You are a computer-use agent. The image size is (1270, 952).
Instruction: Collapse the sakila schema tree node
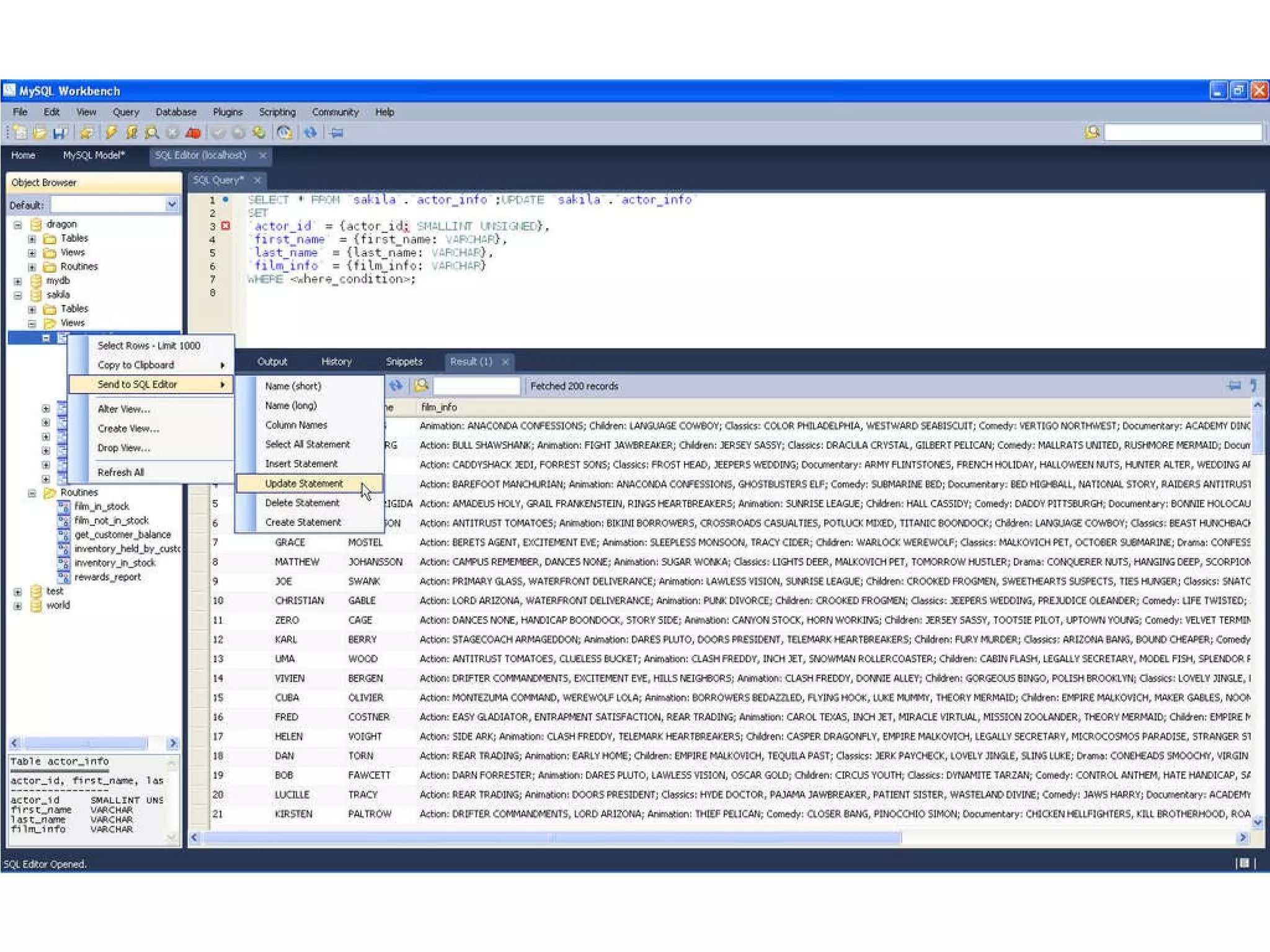click(x=18, y=295)
